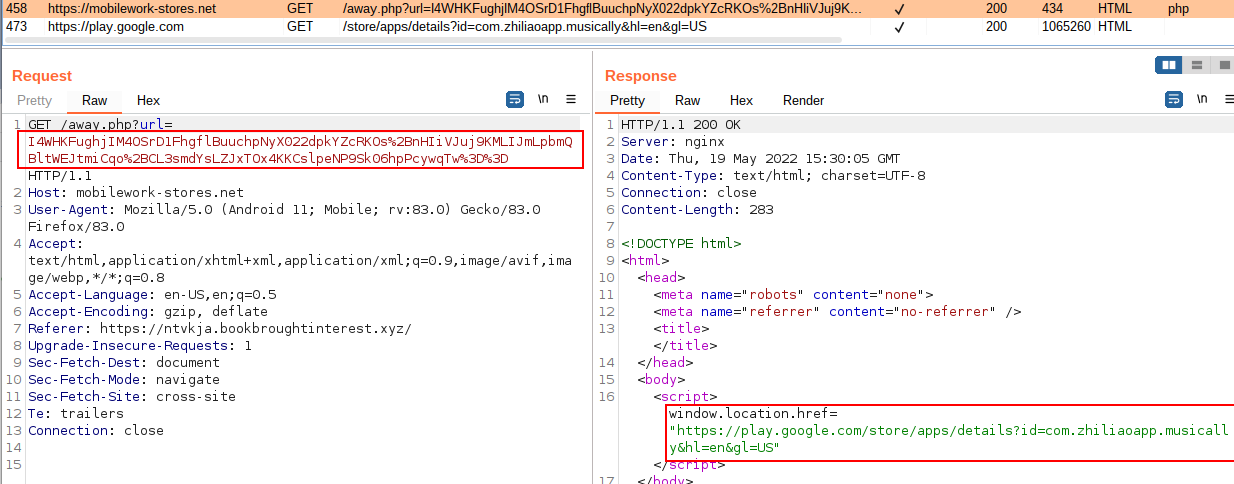Select history row 473 play.google.com

click(x=617, y=27)
